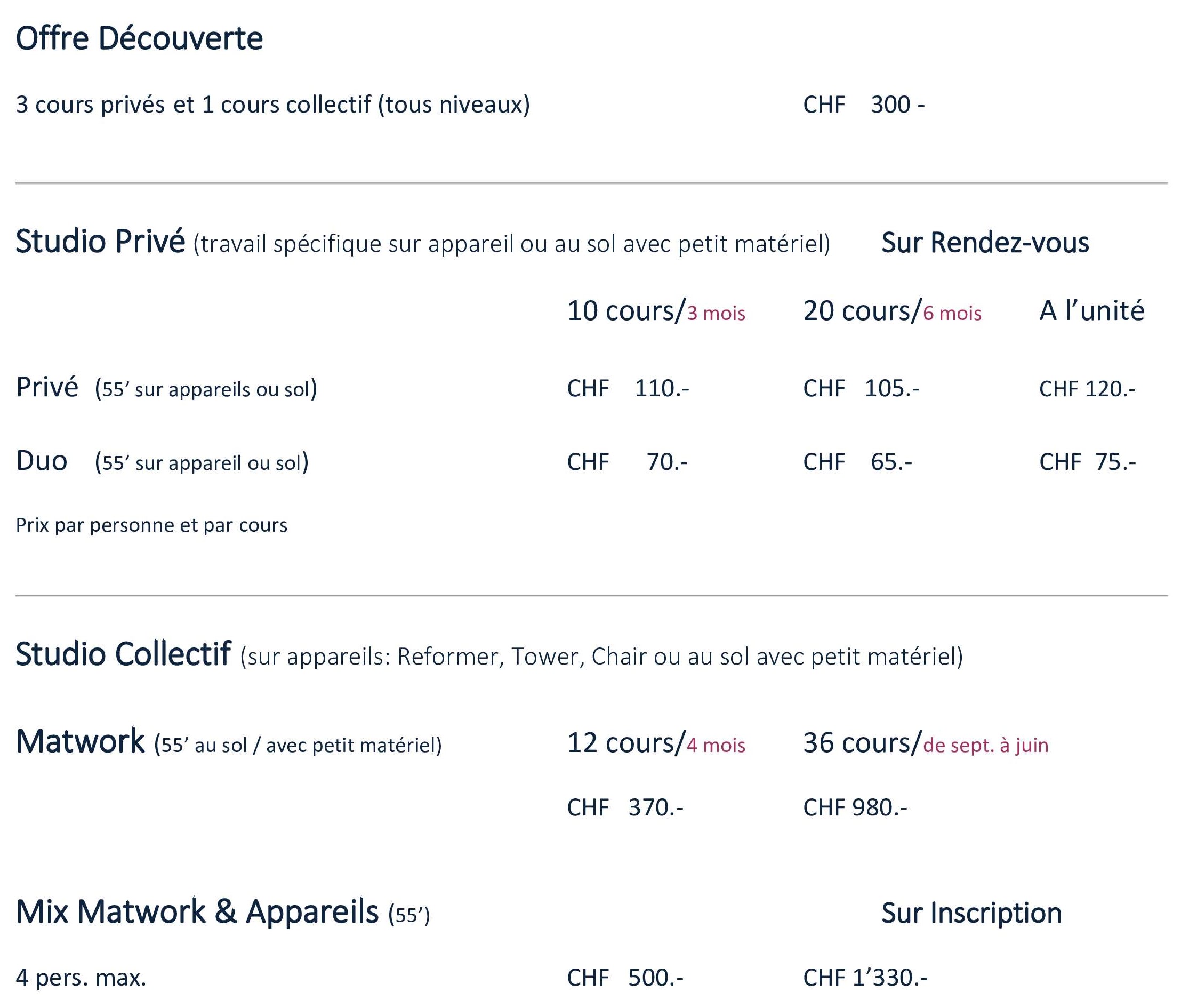
Task: Click the Duo CHF 75.- unit price
Action: [1087, 462]
